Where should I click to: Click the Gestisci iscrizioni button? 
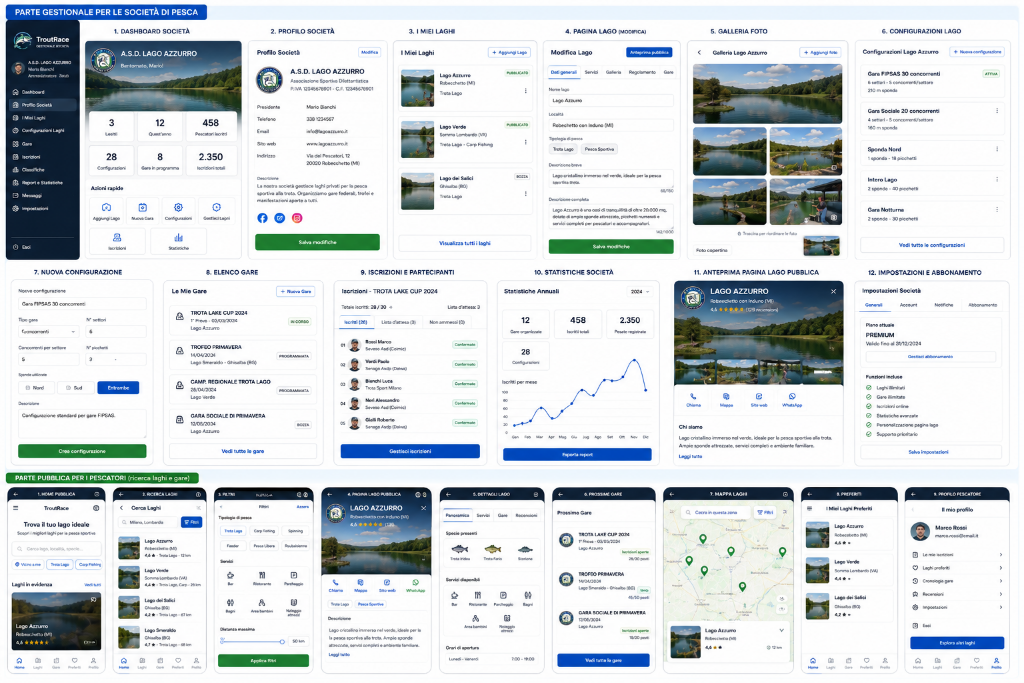coord(410,451)
